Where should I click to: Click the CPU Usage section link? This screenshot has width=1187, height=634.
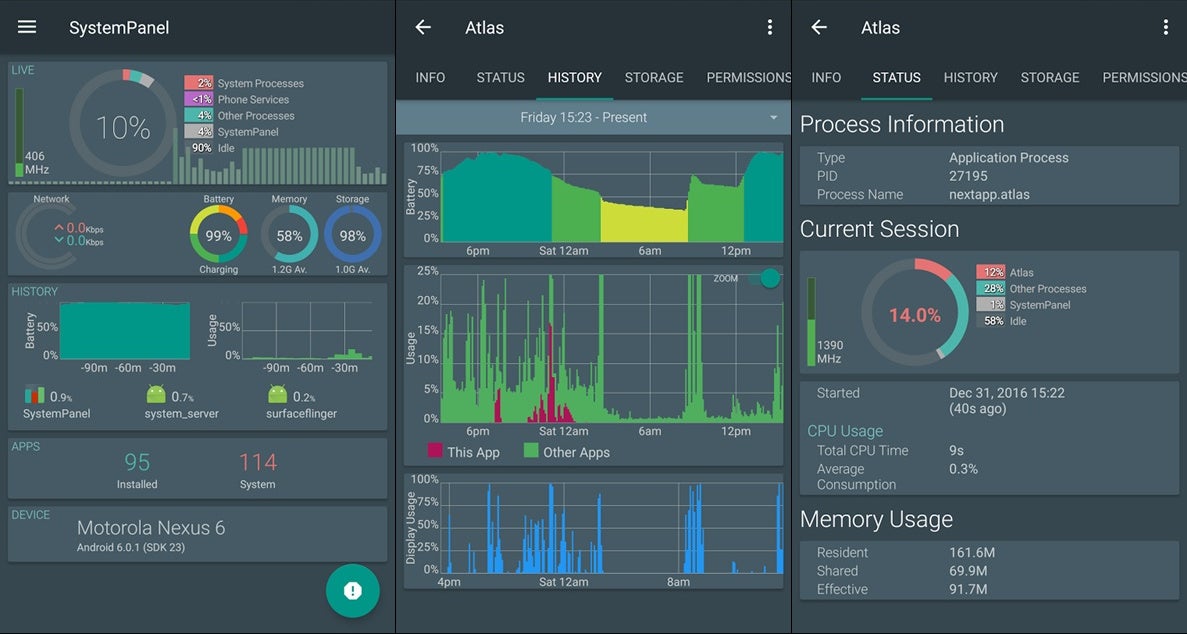845,431
